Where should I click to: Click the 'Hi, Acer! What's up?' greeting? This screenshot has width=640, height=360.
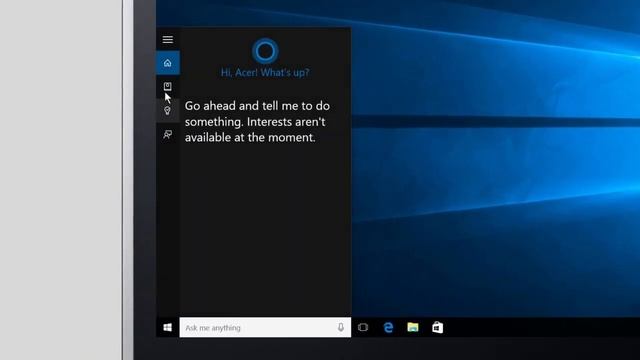pyautogui.click(x=265, y=73)
